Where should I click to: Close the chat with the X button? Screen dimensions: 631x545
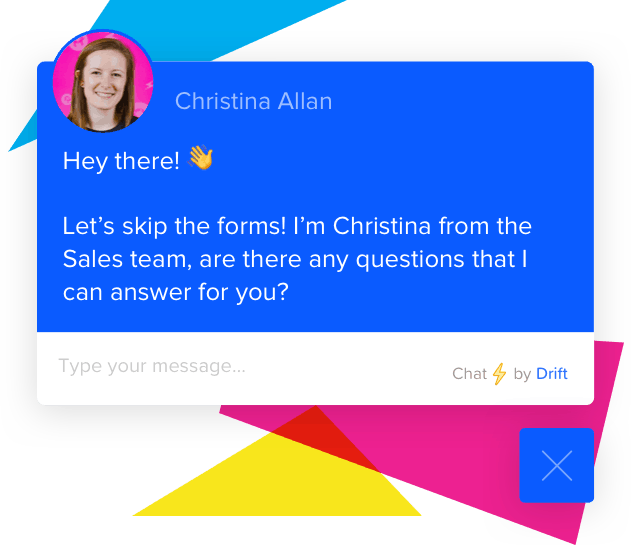(x=557, y=465)
